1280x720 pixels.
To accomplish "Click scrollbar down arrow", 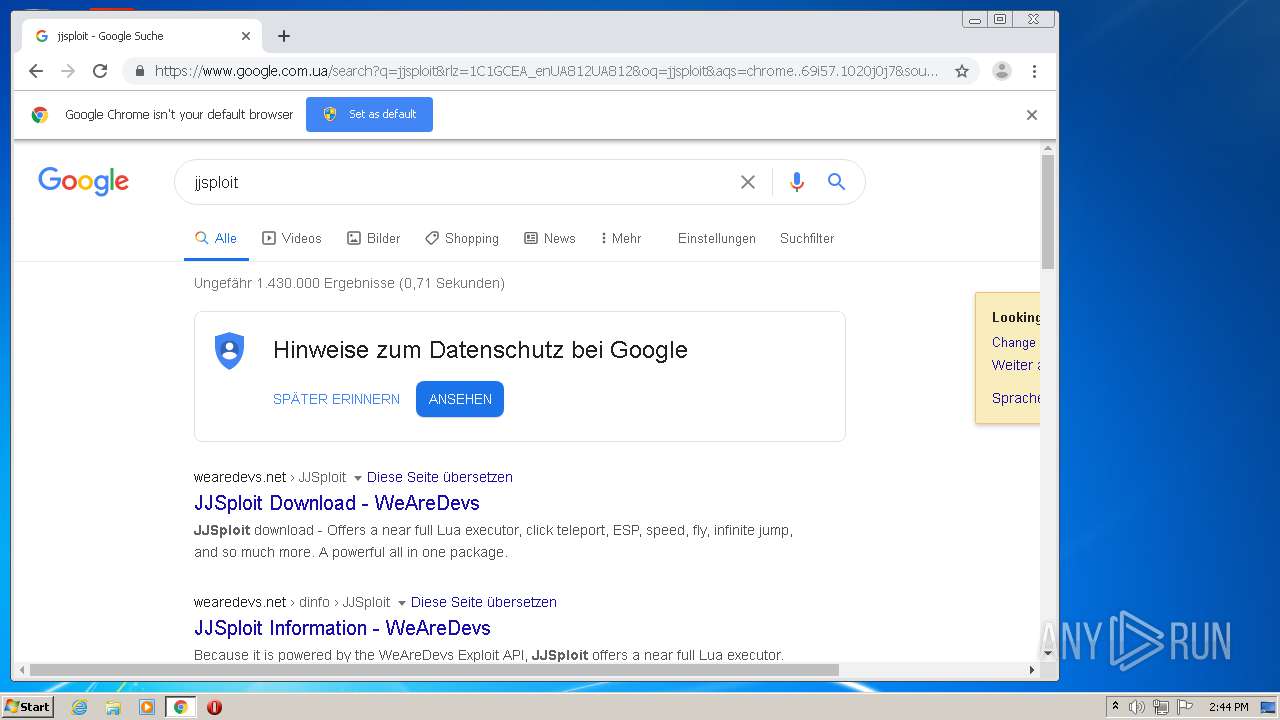I will point(1048,654).
